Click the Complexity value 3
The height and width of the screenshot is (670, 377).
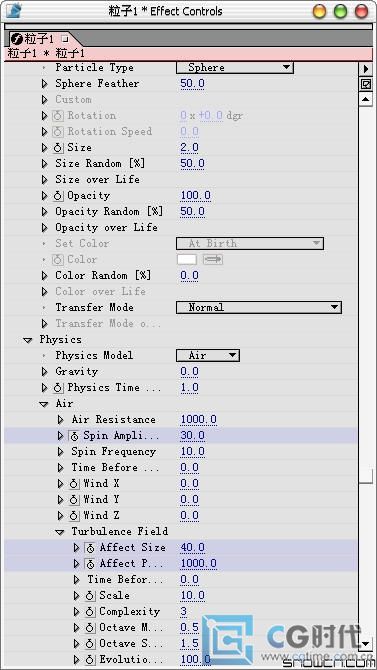click(x=183, y=611)
